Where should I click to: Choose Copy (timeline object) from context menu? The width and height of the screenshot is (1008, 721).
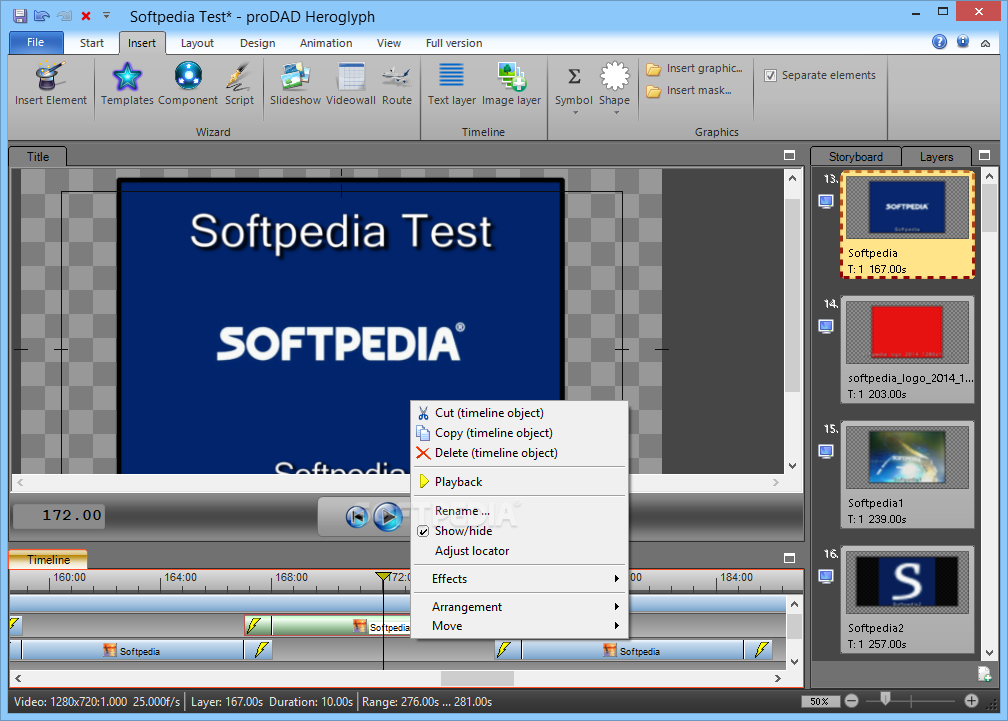pyautogui.click(x=519, y=433)
